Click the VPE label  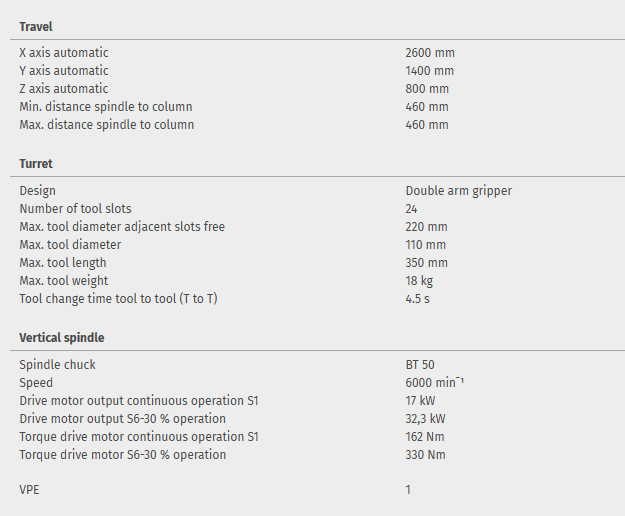pyautogui.click(x=31, y=490)
